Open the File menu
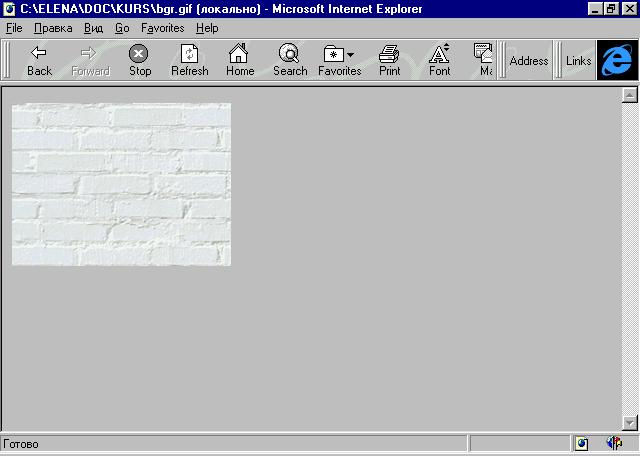This screenshot has width=640, height=456. (x=14, y=28)
